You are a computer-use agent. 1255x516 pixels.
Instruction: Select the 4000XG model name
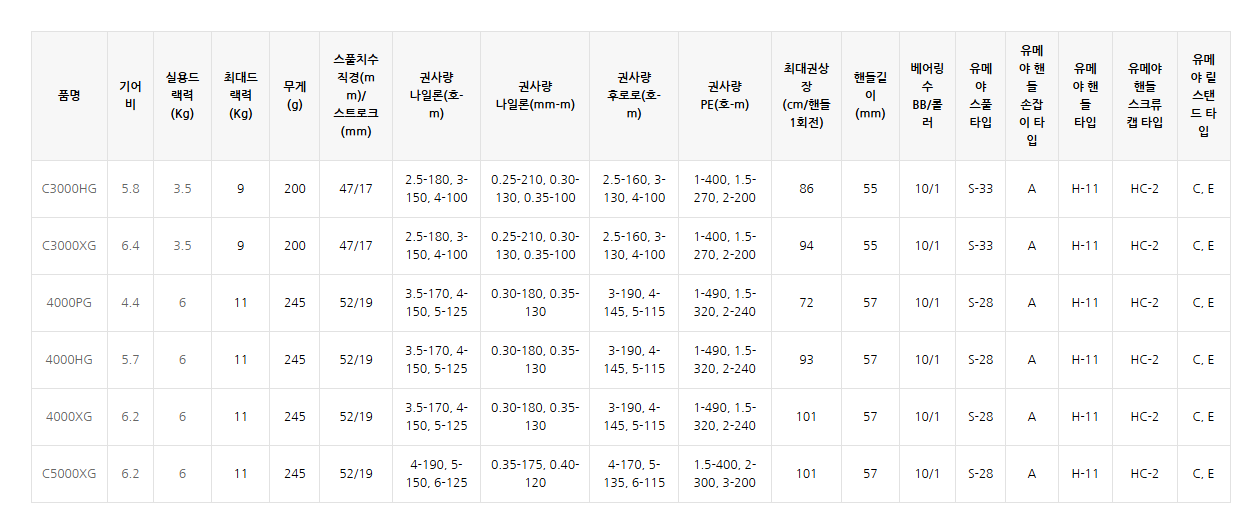(69, 417)
